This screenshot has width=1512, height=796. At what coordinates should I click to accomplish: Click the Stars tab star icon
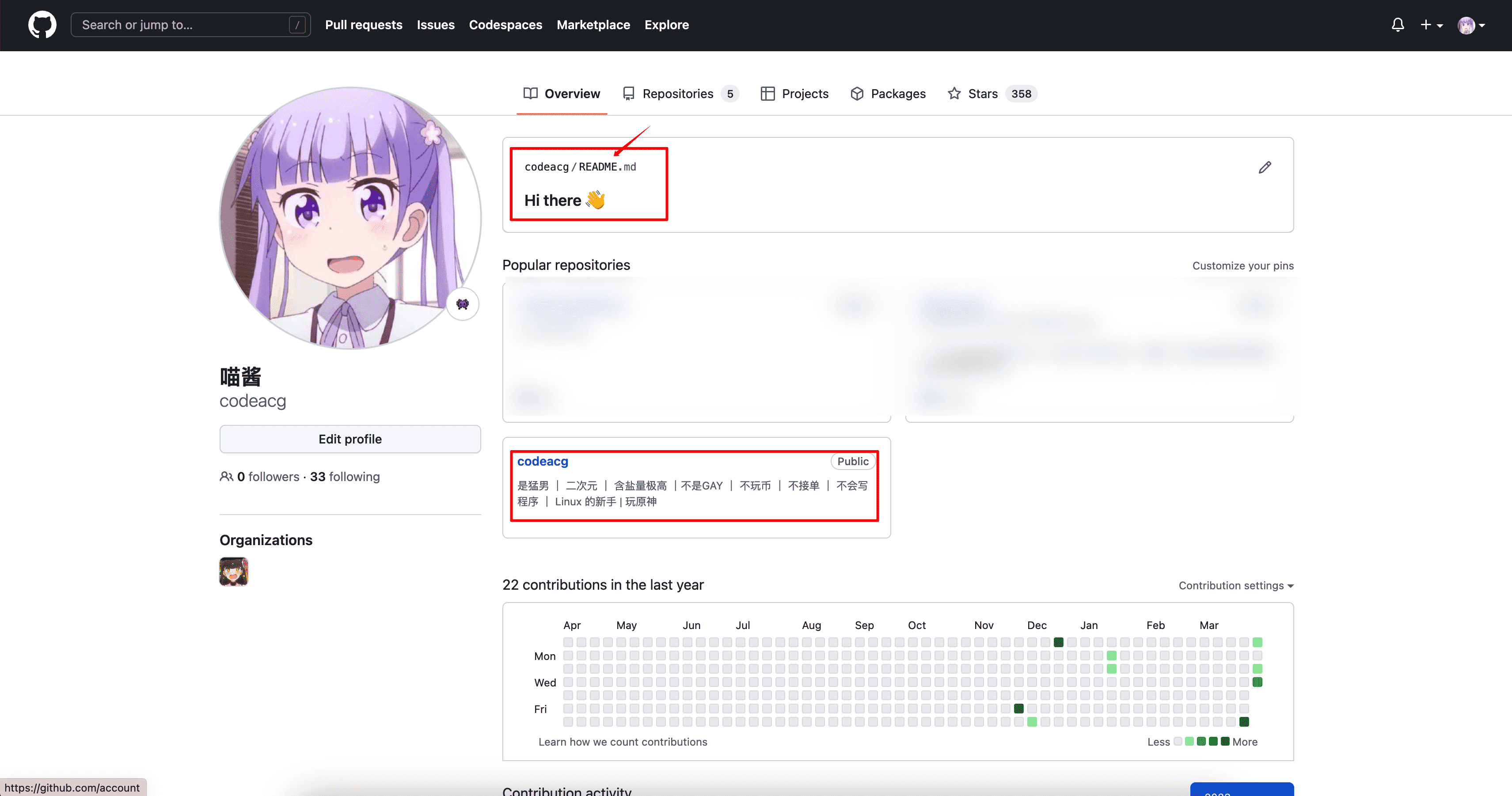click(x=954, y=94)
